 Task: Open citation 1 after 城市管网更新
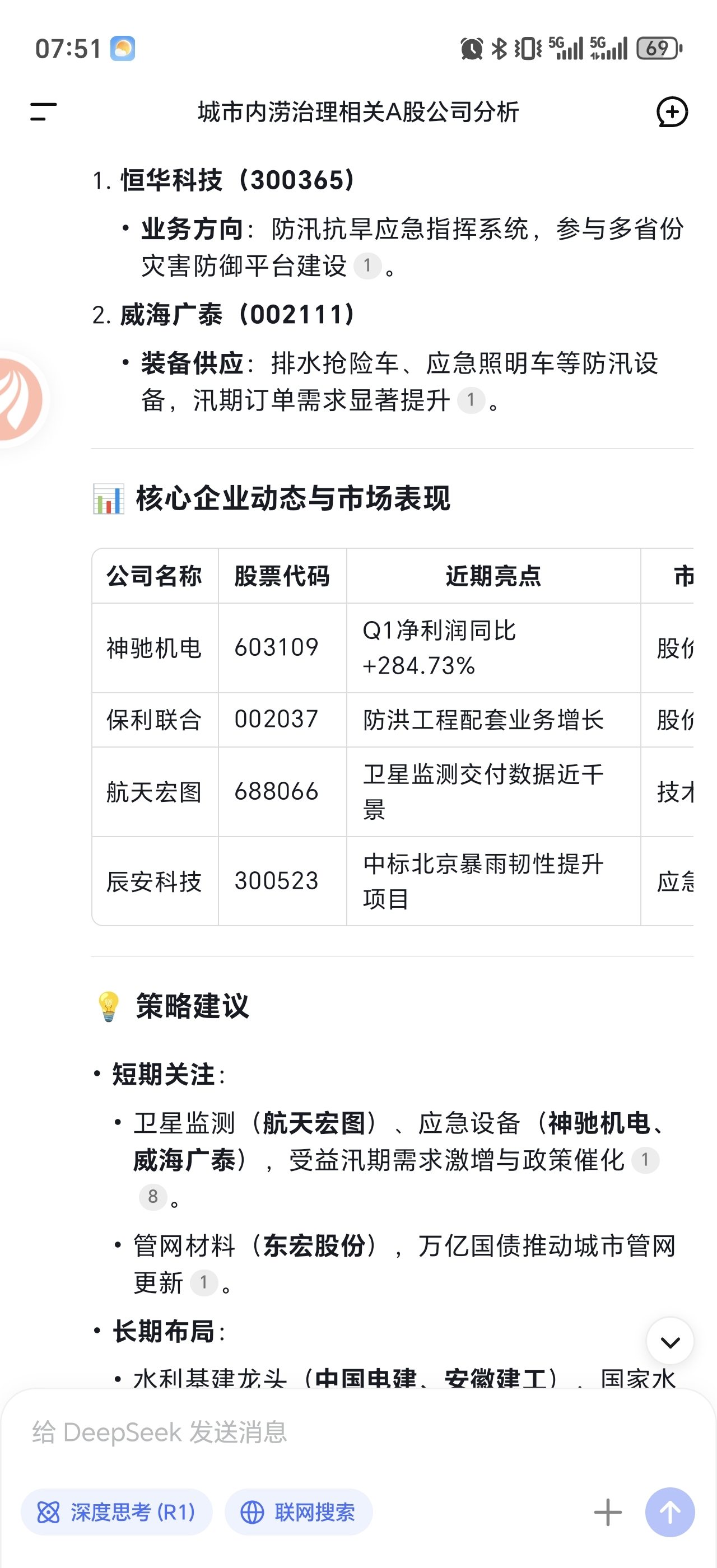[203, 1282]
